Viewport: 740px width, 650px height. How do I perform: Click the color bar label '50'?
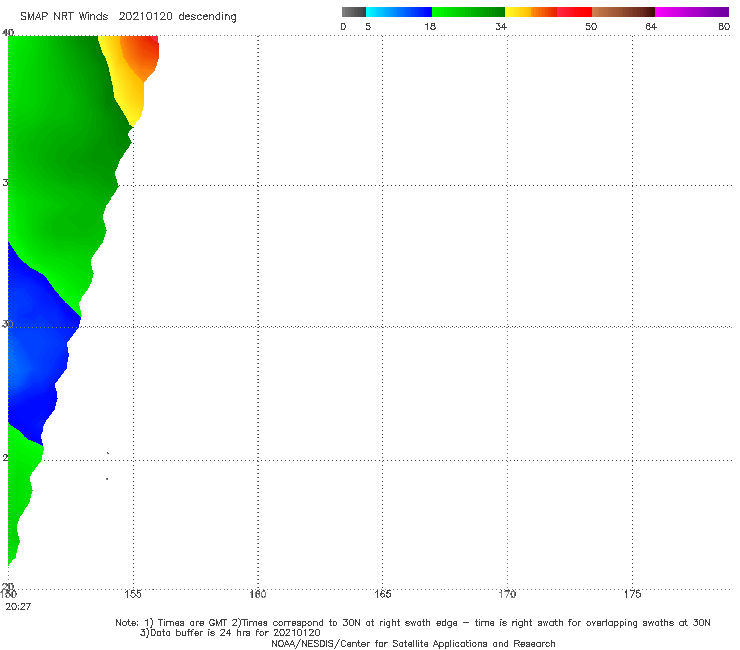[591, 26]
